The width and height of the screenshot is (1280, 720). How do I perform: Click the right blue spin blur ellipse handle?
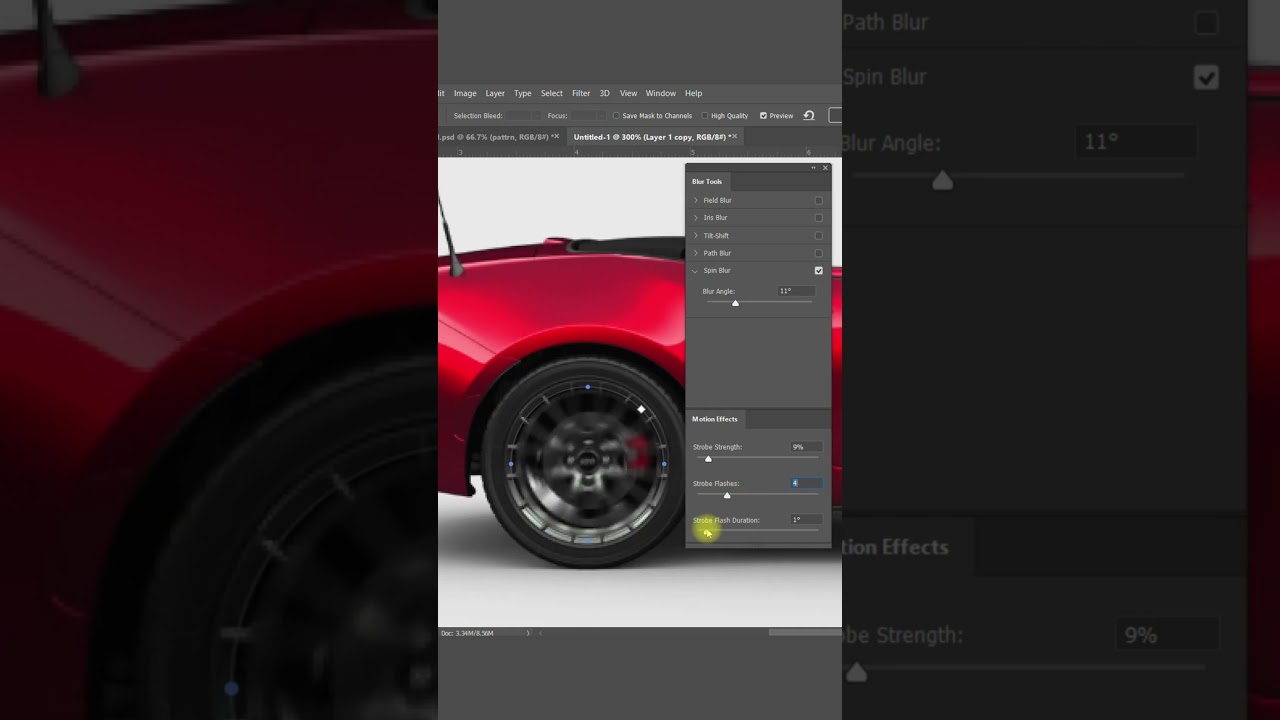pos(664,464)
